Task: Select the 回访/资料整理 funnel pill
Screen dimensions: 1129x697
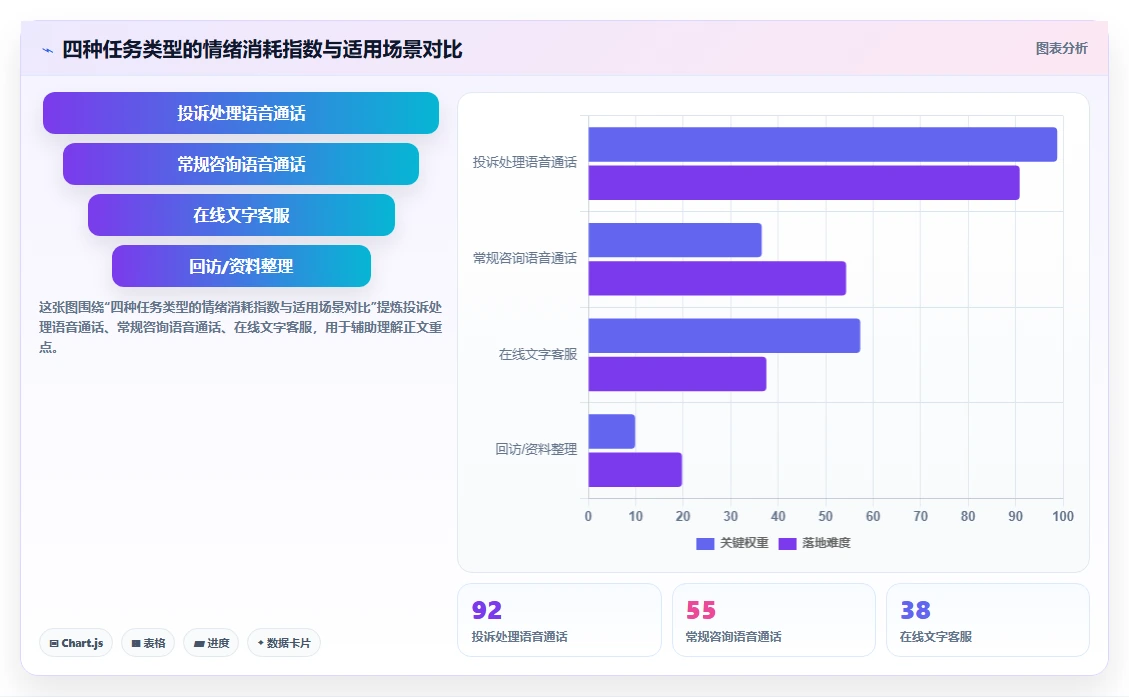Action: 241,266
